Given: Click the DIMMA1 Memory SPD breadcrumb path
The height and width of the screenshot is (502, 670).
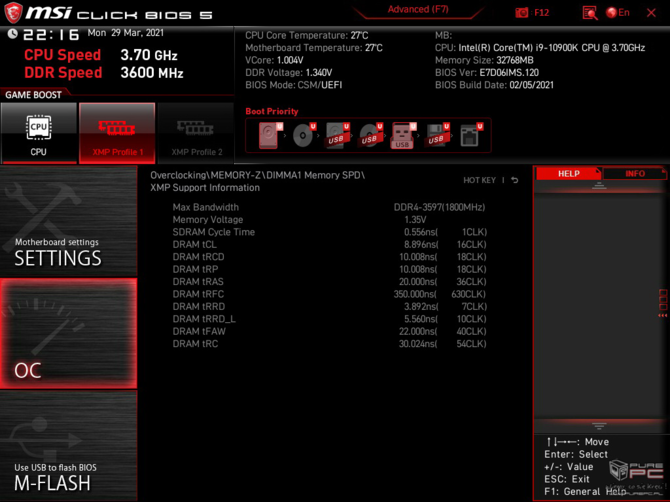Looking at the screenshot, I should click(x=257, y=175).
